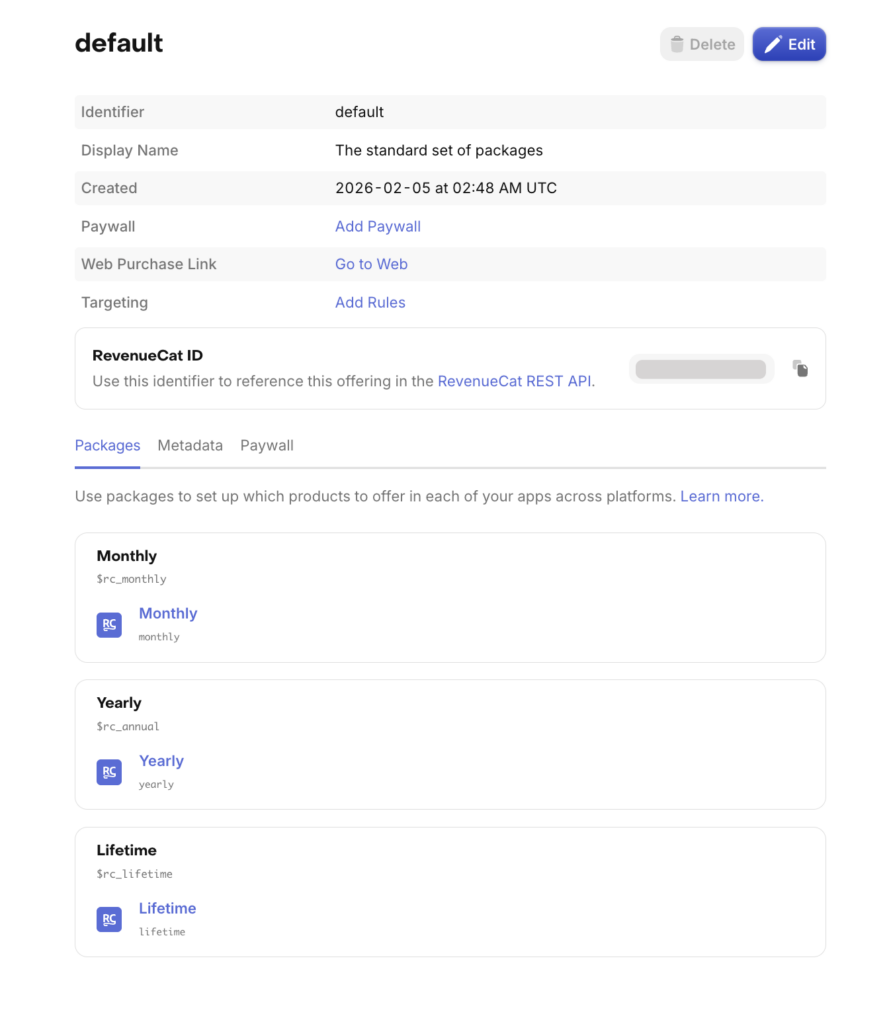Follow the Learn more link
889x1024 pixels.
click(x=721, y=497)
